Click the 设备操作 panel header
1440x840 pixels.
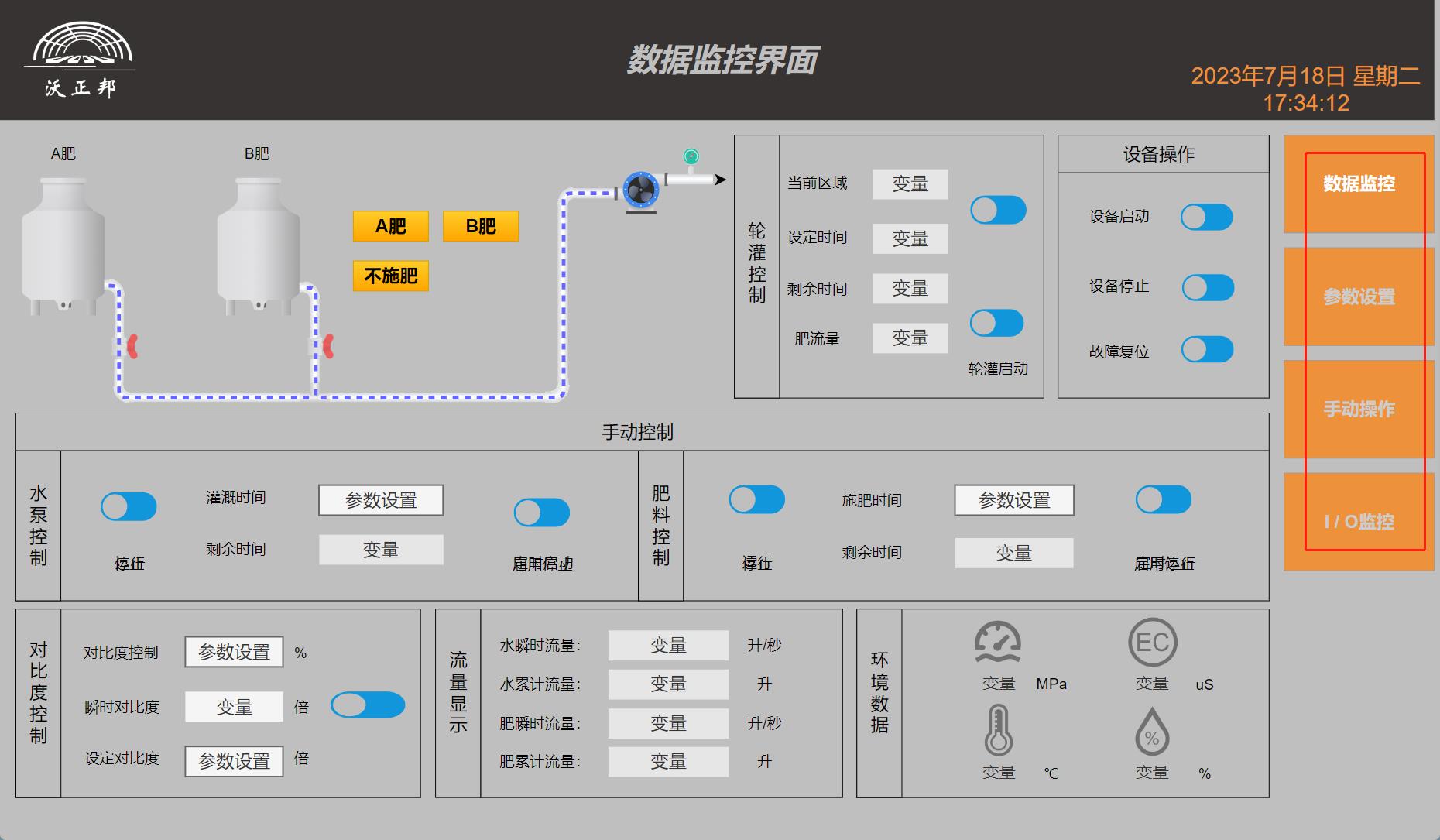point(1163,154)
